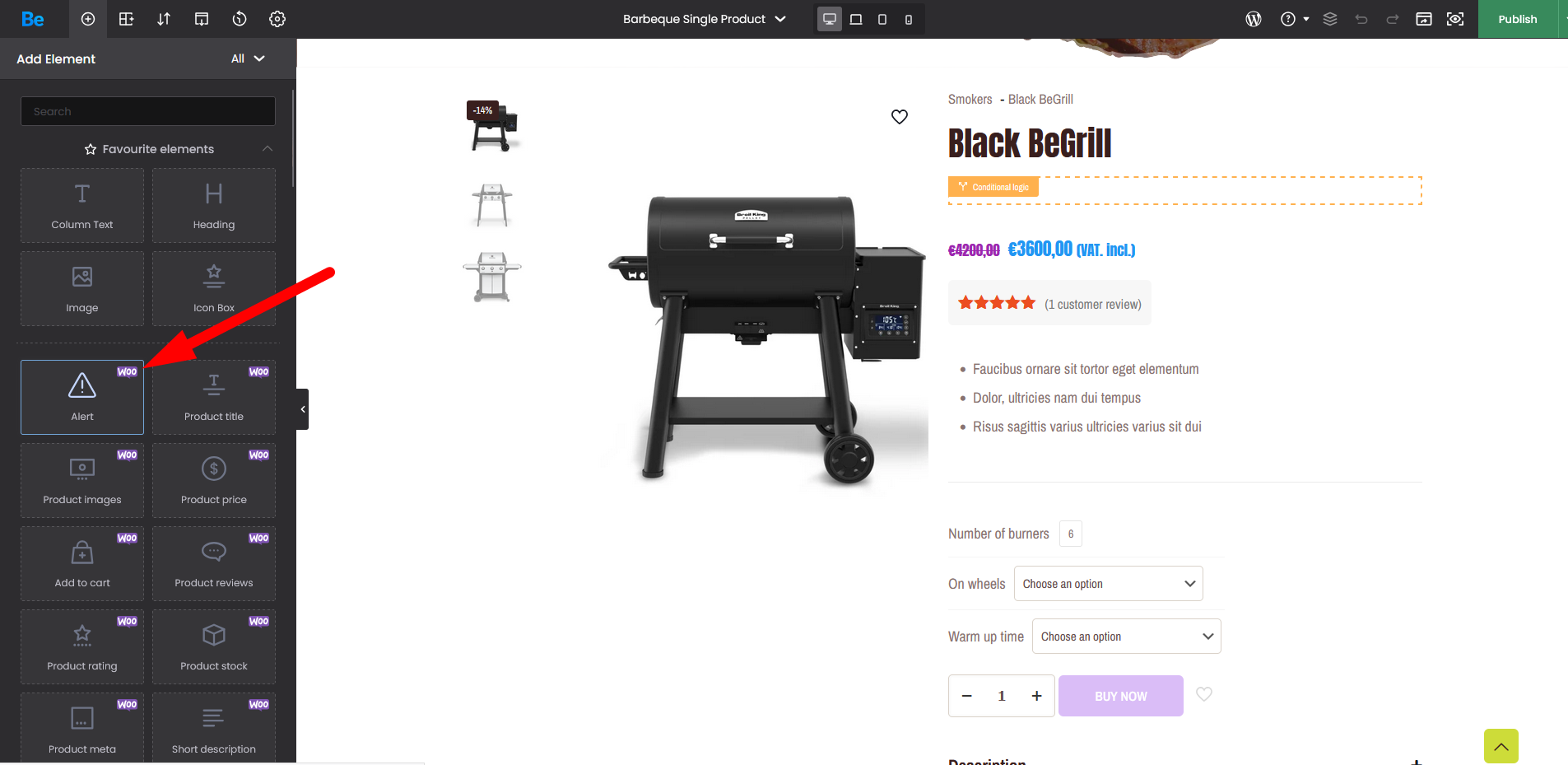The image size is (1568, 765).
Task: Collapse the Favourite elements section
Action: [268, 149]
